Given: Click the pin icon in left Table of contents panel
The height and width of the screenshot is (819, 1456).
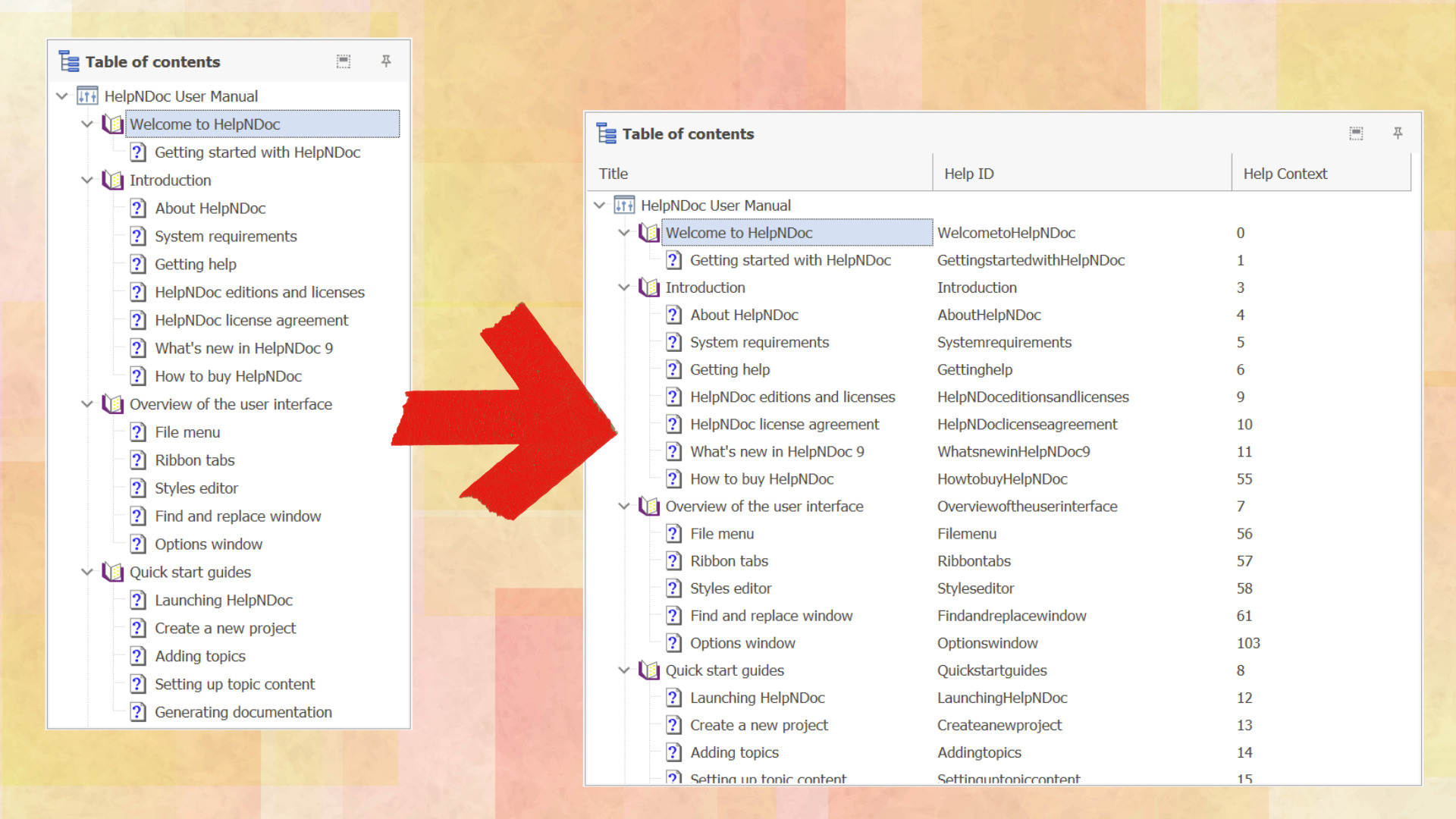Looking at the screenshot, I should pos(386,61).
